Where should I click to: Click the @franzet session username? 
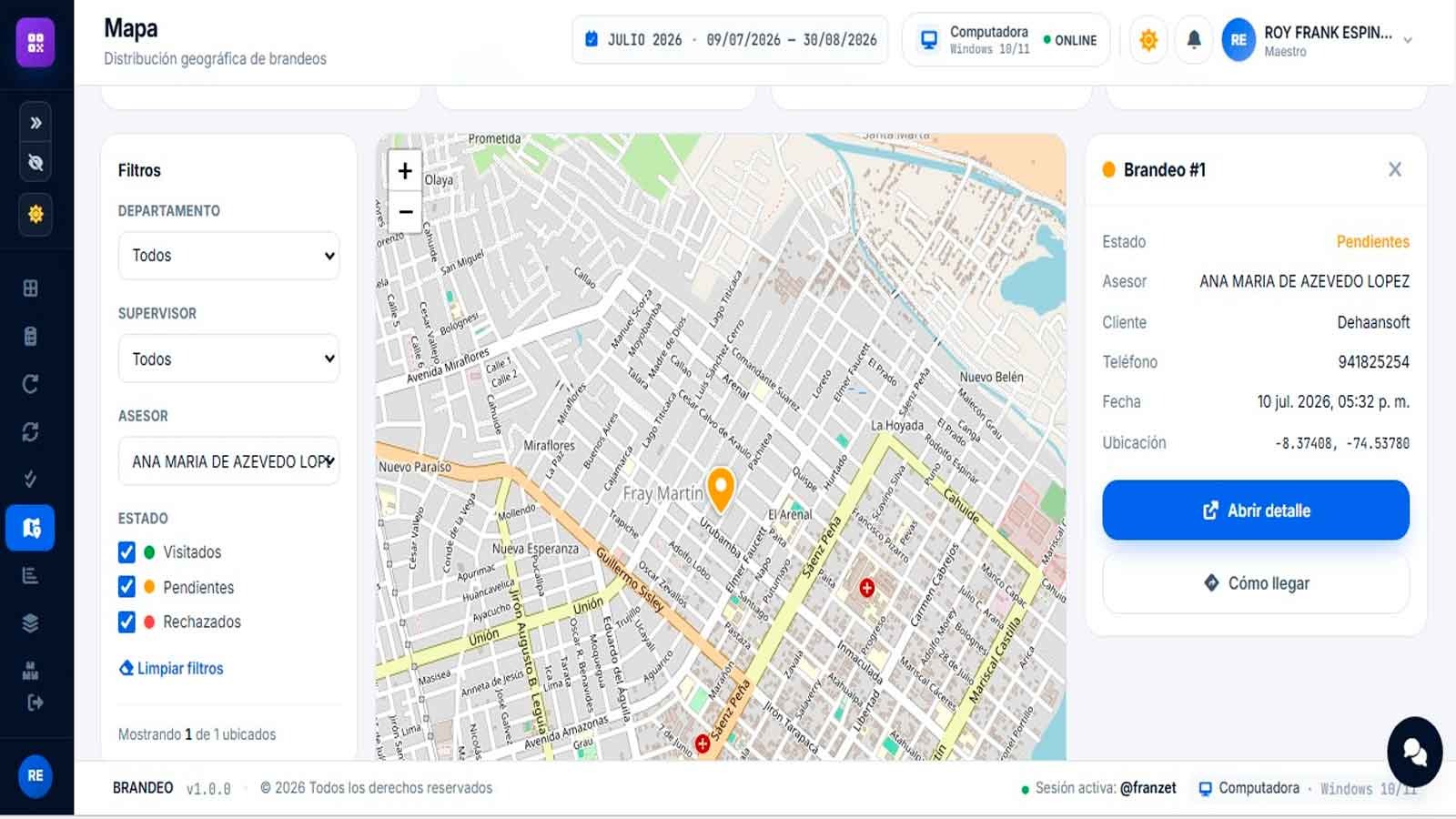1148,788
